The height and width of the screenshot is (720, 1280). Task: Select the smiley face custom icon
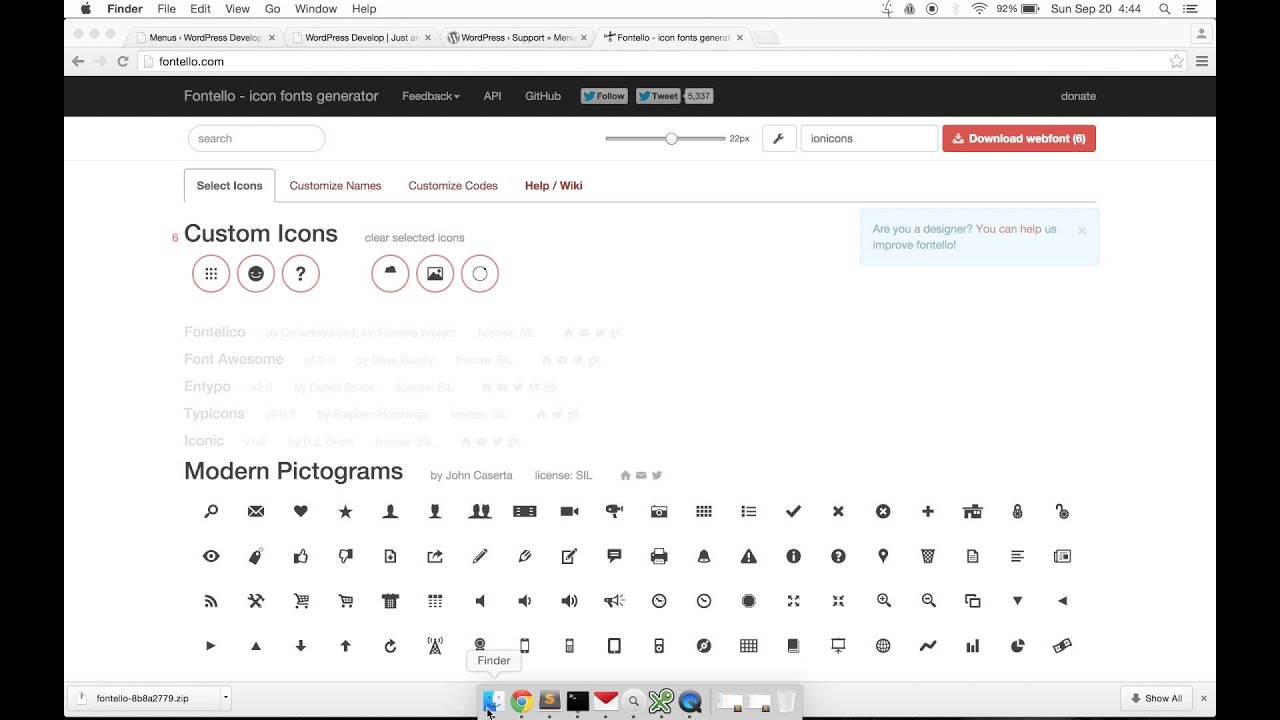point(256,273)
